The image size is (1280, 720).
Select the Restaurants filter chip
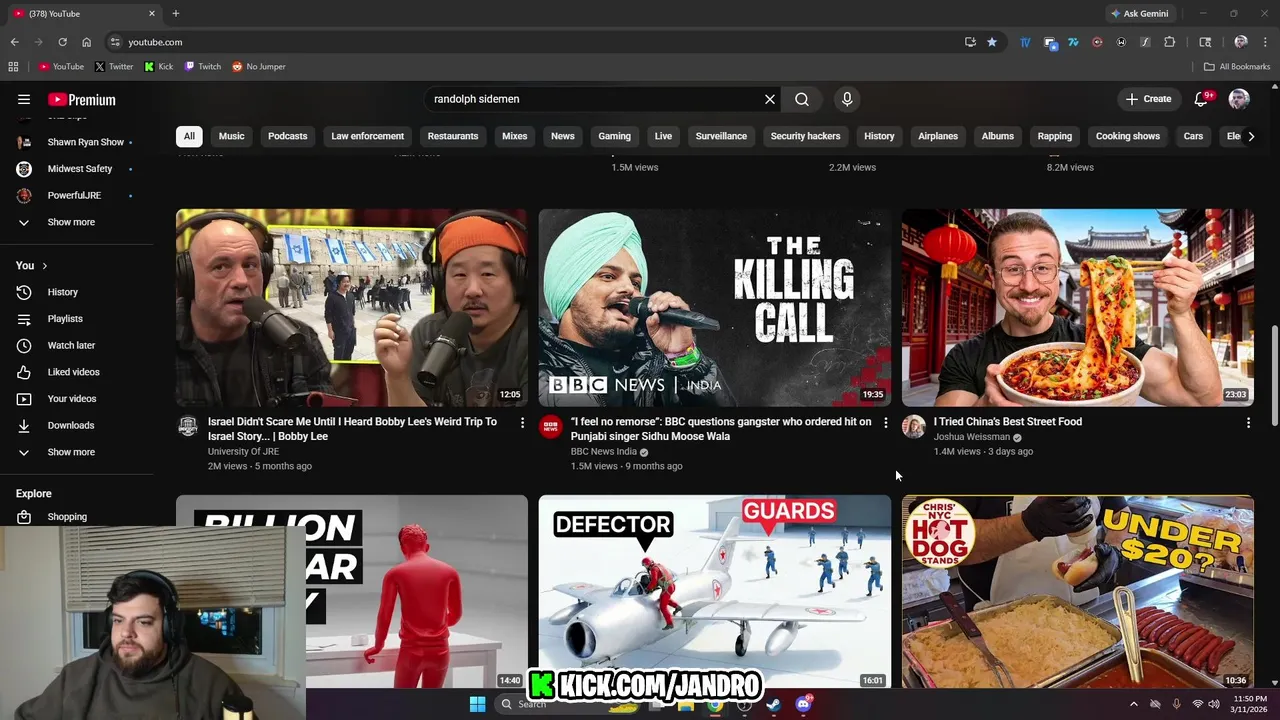[x=453, y=136]
